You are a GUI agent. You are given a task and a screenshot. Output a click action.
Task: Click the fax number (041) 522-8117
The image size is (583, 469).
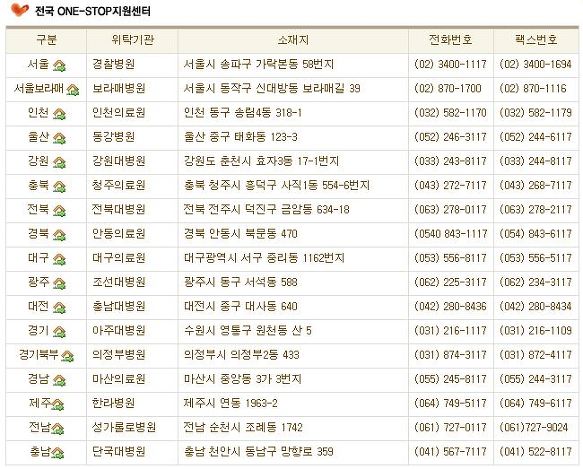click(535, 452)
